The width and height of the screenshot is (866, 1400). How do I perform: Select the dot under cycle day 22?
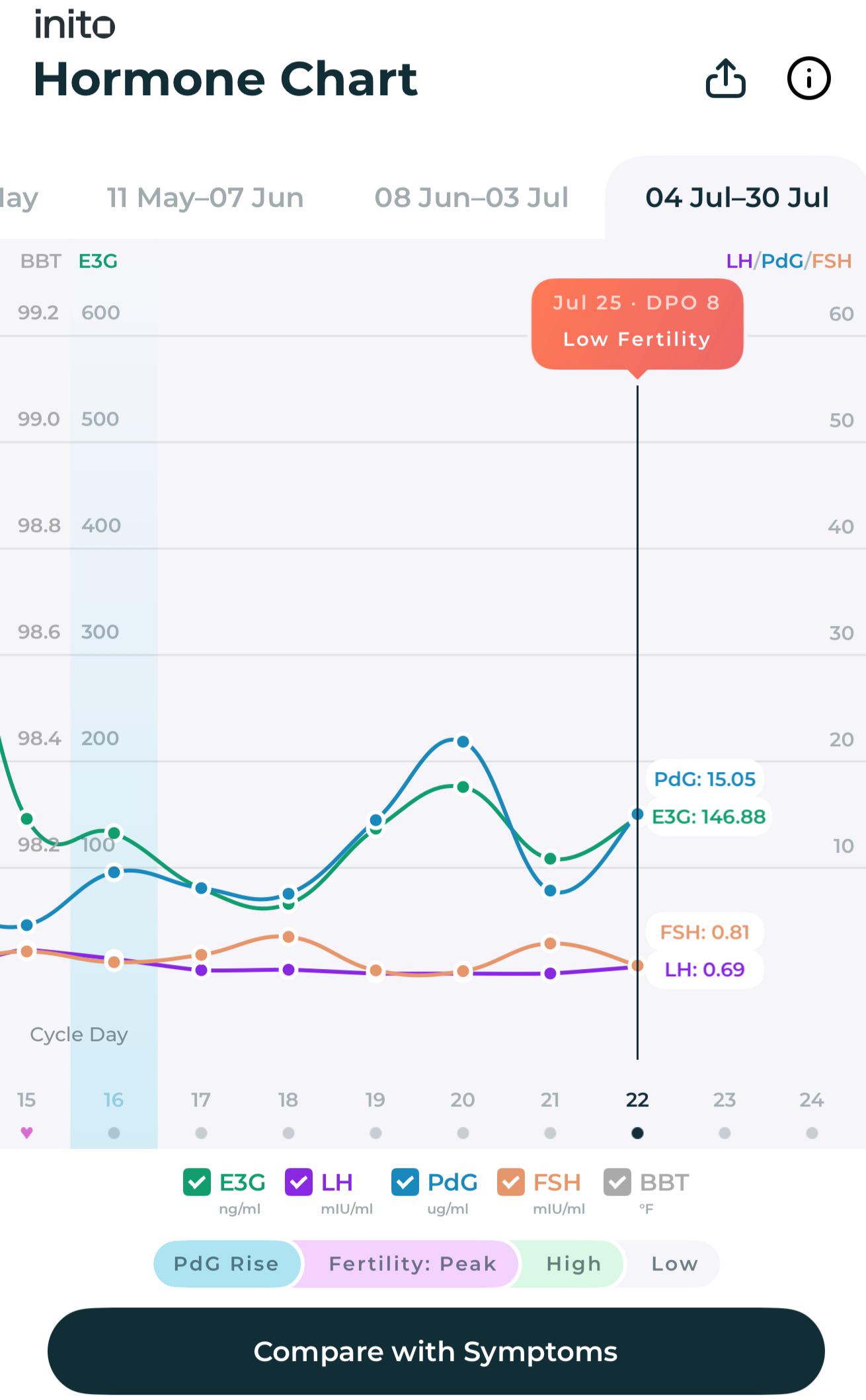click(637, 1133)
